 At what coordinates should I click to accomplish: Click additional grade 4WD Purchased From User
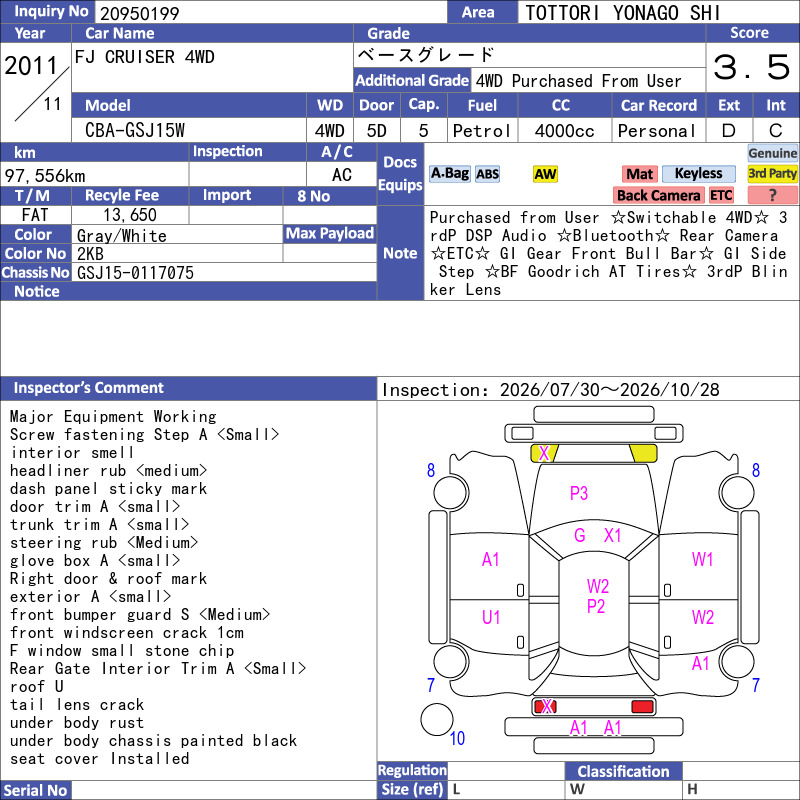tap(579, 81)
